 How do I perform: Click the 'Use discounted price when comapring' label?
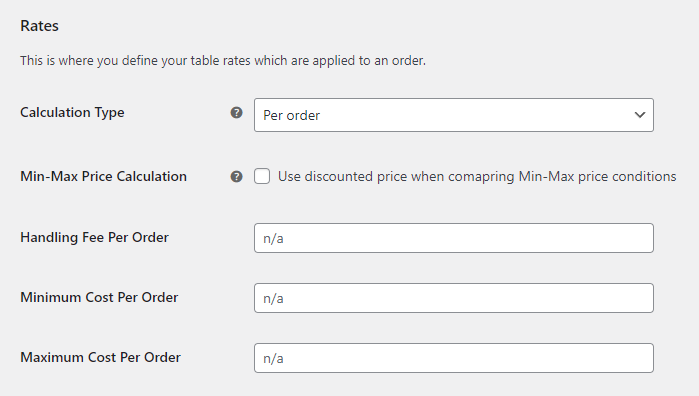click(477, 177)
